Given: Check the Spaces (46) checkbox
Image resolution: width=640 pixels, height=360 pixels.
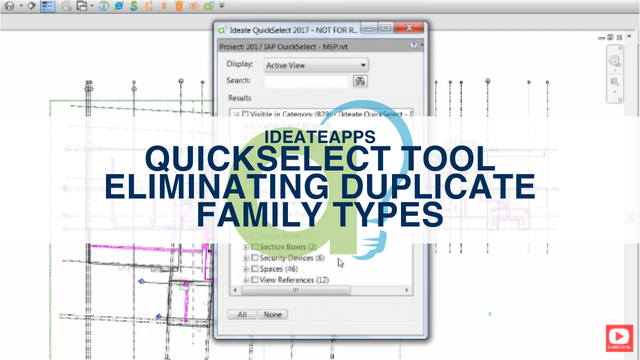Looking at the screenshot, I should coord(255,269).
